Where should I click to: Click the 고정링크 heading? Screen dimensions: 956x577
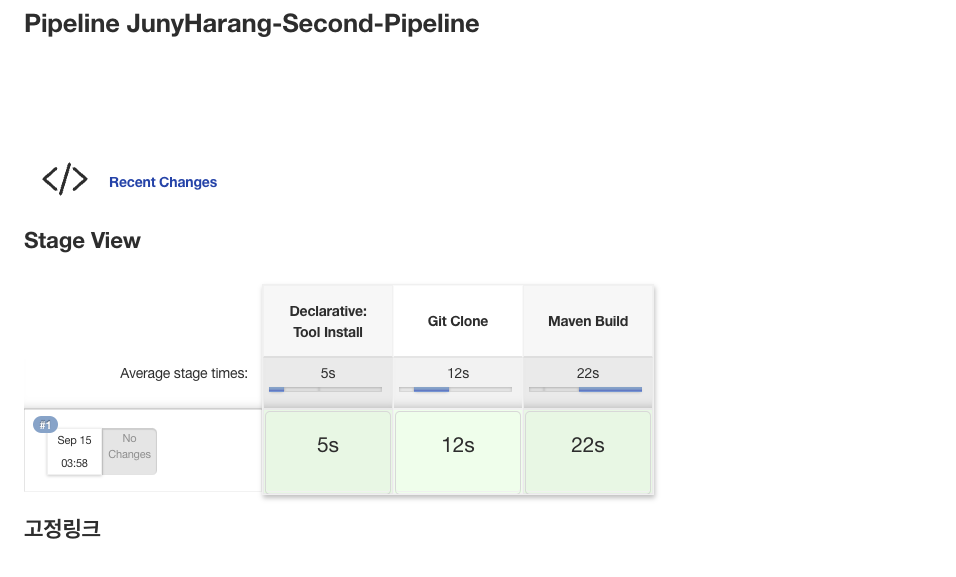(x=62, y=529)
